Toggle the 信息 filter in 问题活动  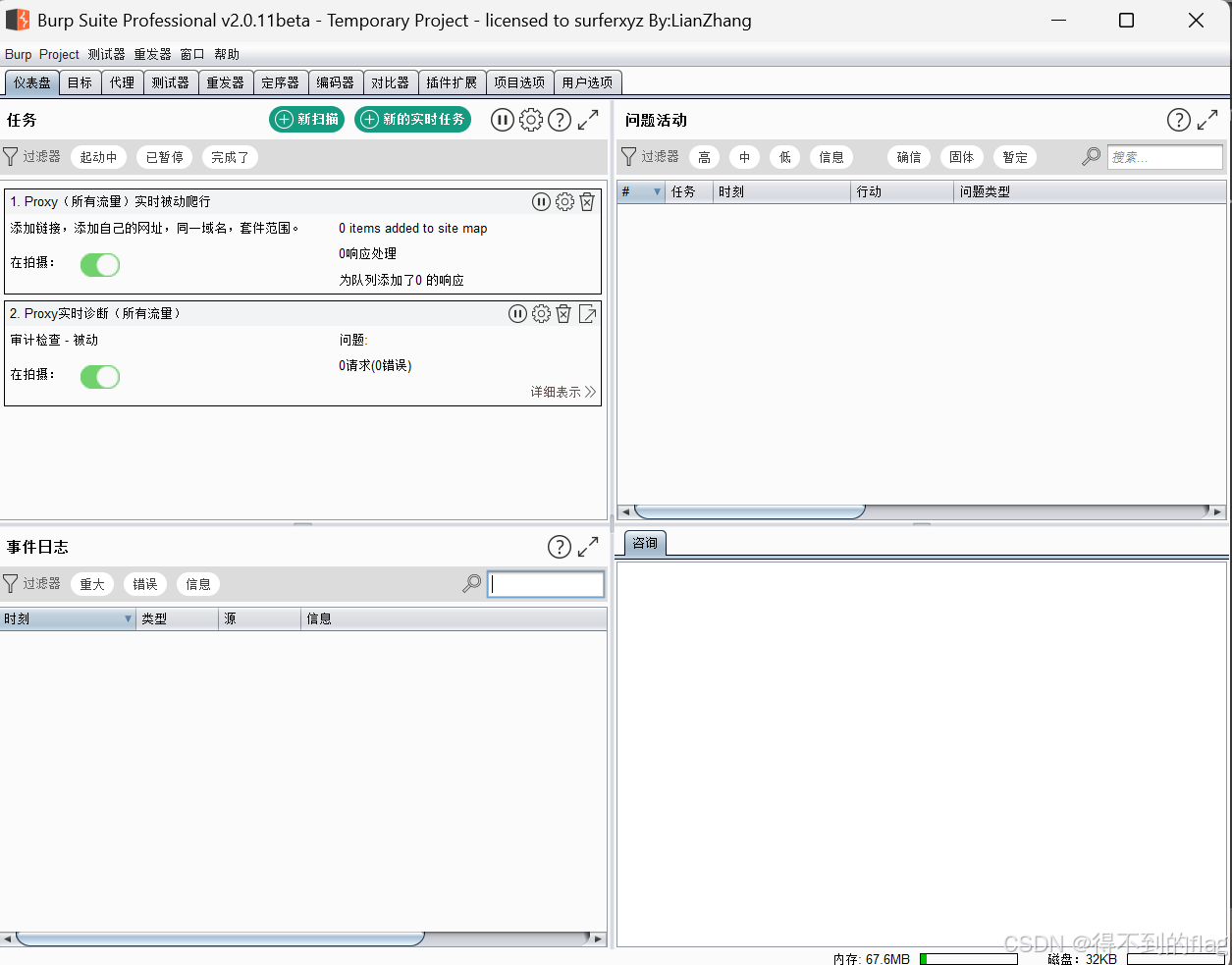click(831, 157)
